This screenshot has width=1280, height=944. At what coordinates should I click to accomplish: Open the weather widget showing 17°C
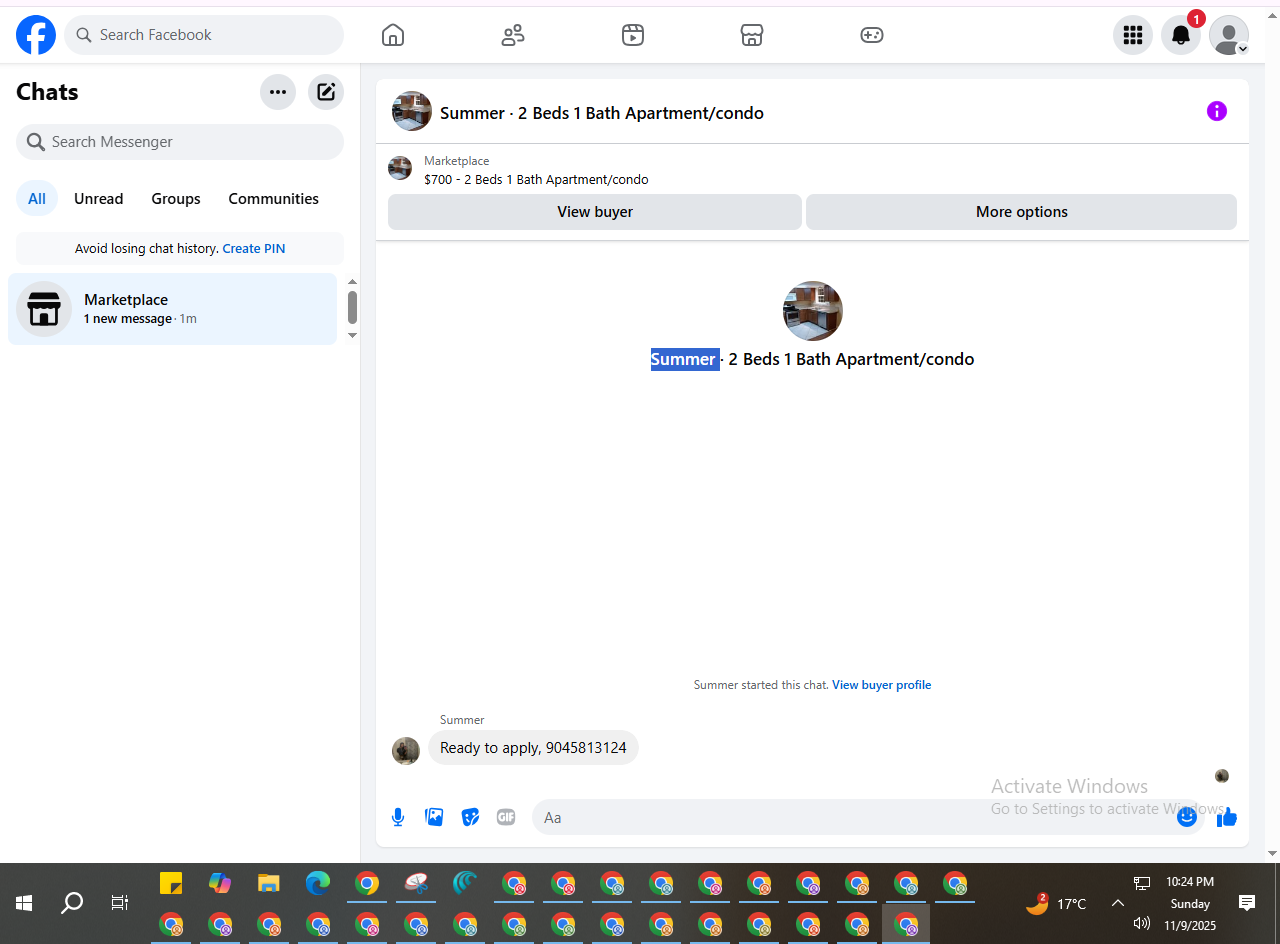pos(1057,904)
